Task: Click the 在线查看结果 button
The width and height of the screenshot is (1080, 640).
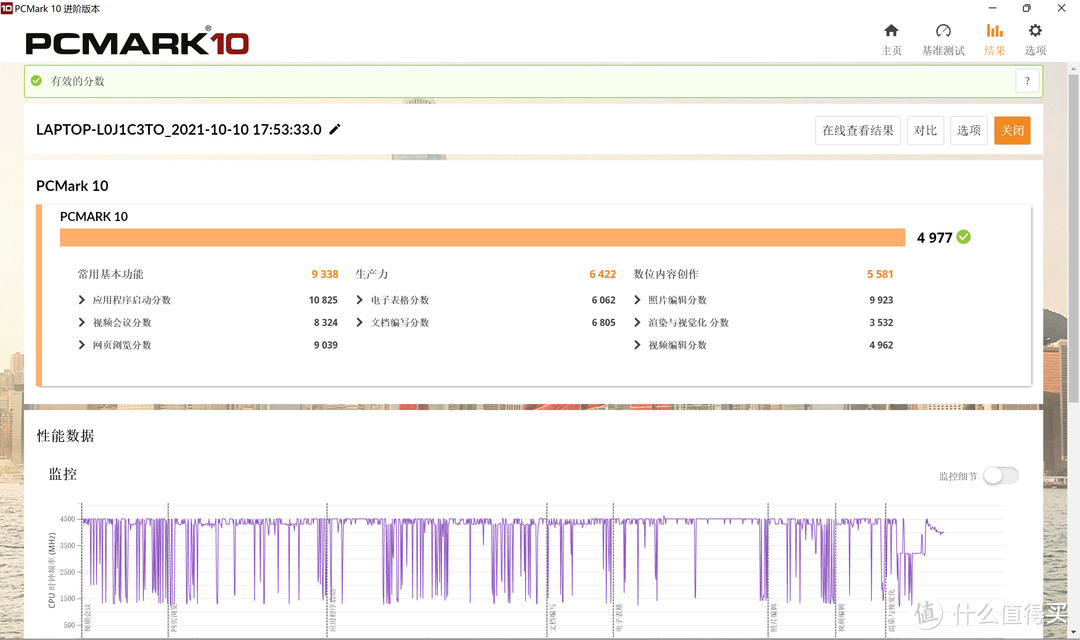Action: coord(858,130)
